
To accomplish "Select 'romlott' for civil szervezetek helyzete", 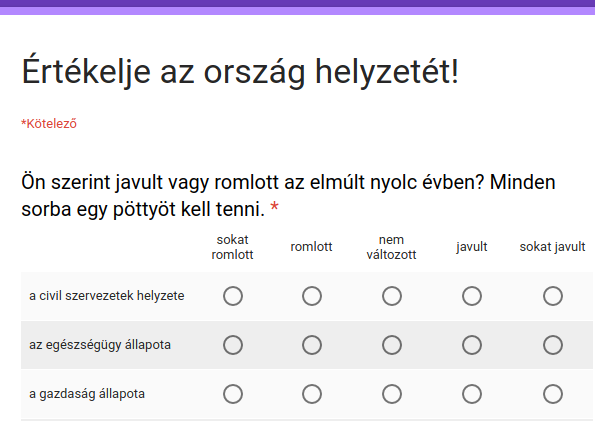I will point(312,296).
